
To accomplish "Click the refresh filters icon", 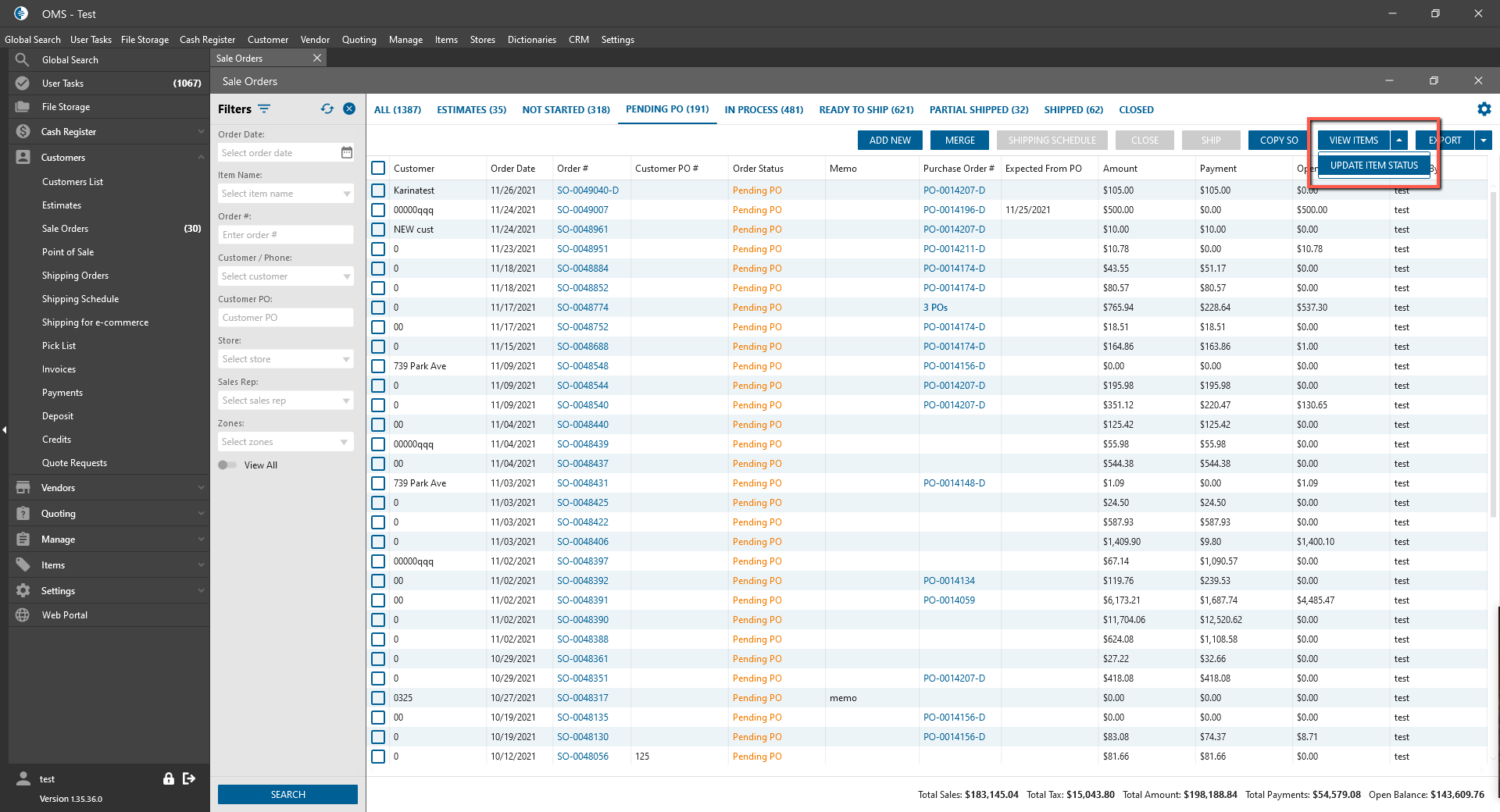I will [x=327, y=109].
